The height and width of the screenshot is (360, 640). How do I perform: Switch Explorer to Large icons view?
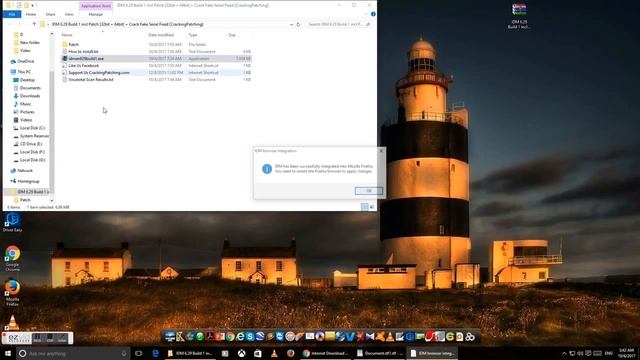372,207
